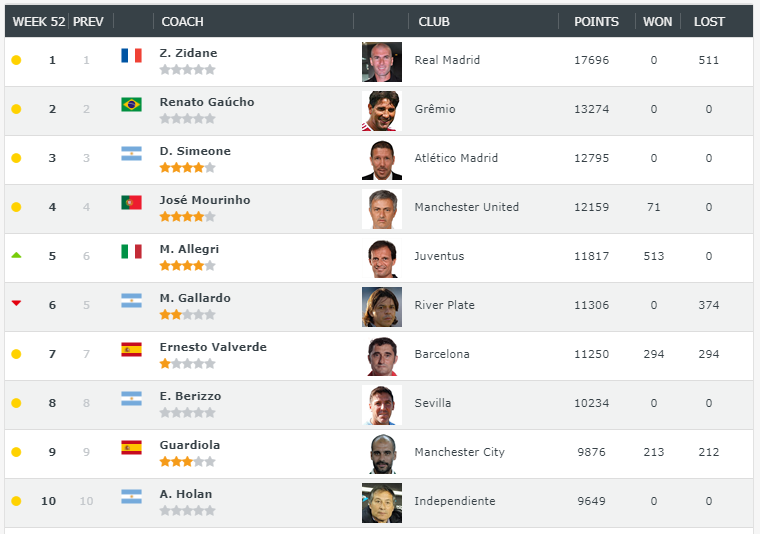The width and height of the screenshot is (760, 534).
Task: Click the Portugal flag next to José Mourinho
Action: pos(131,203)
